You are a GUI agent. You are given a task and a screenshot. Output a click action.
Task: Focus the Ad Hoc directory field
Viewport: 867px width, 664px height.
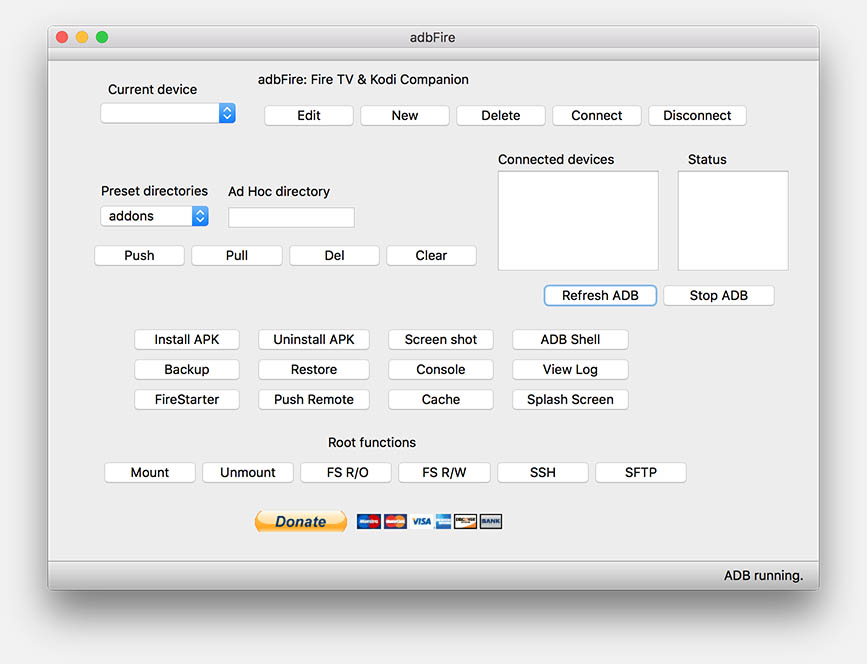tap(291, 217)
